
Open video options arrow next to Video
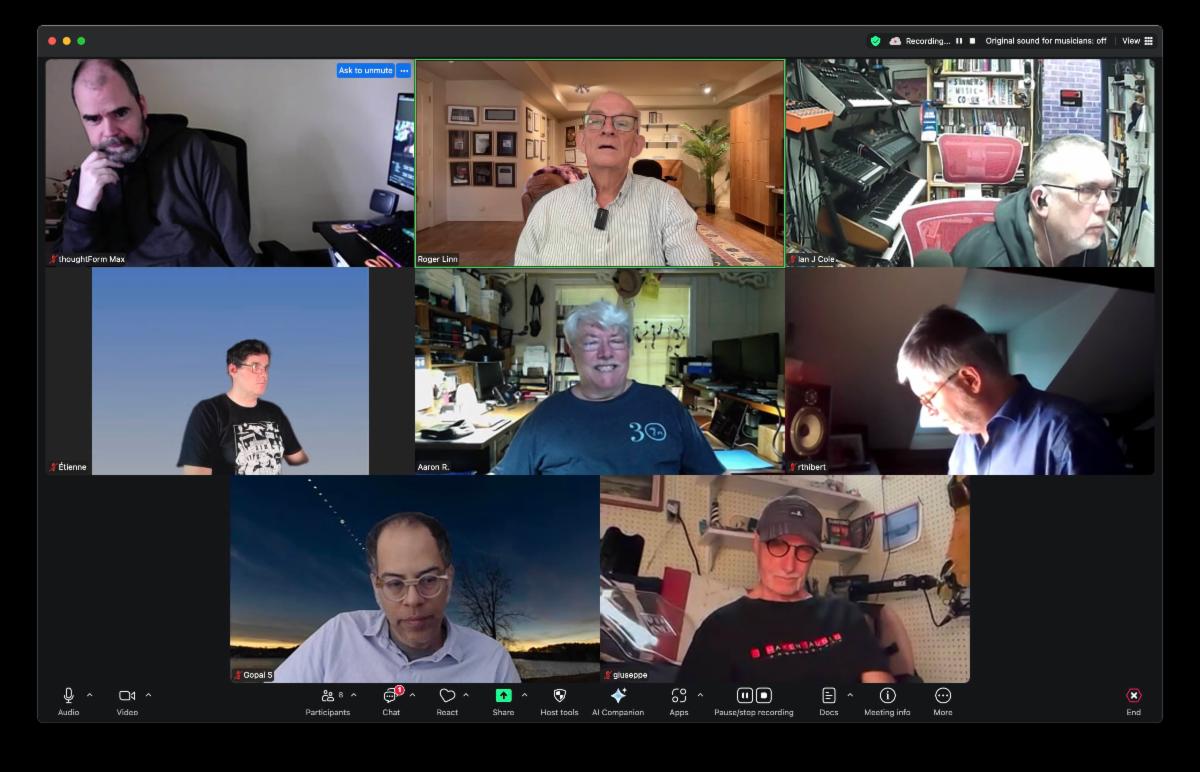148,695
